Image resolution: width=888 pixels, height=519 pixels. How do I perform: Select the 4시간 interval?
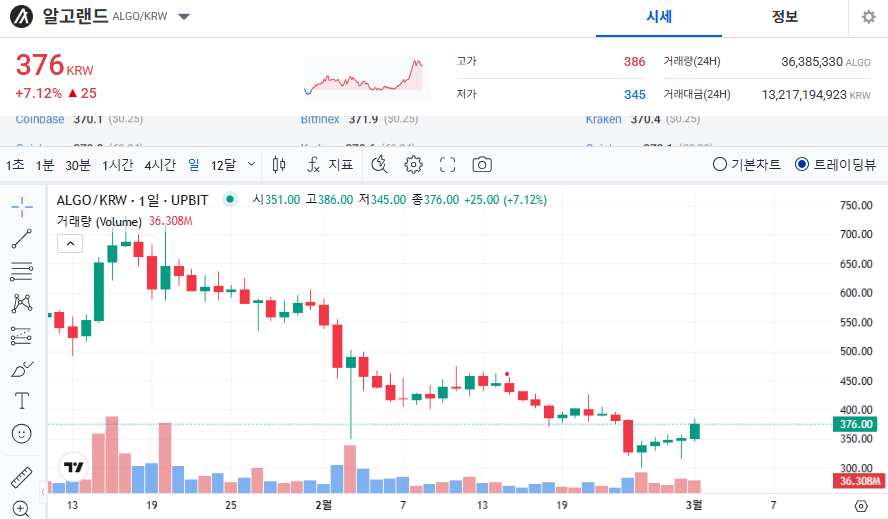(160, 165)
